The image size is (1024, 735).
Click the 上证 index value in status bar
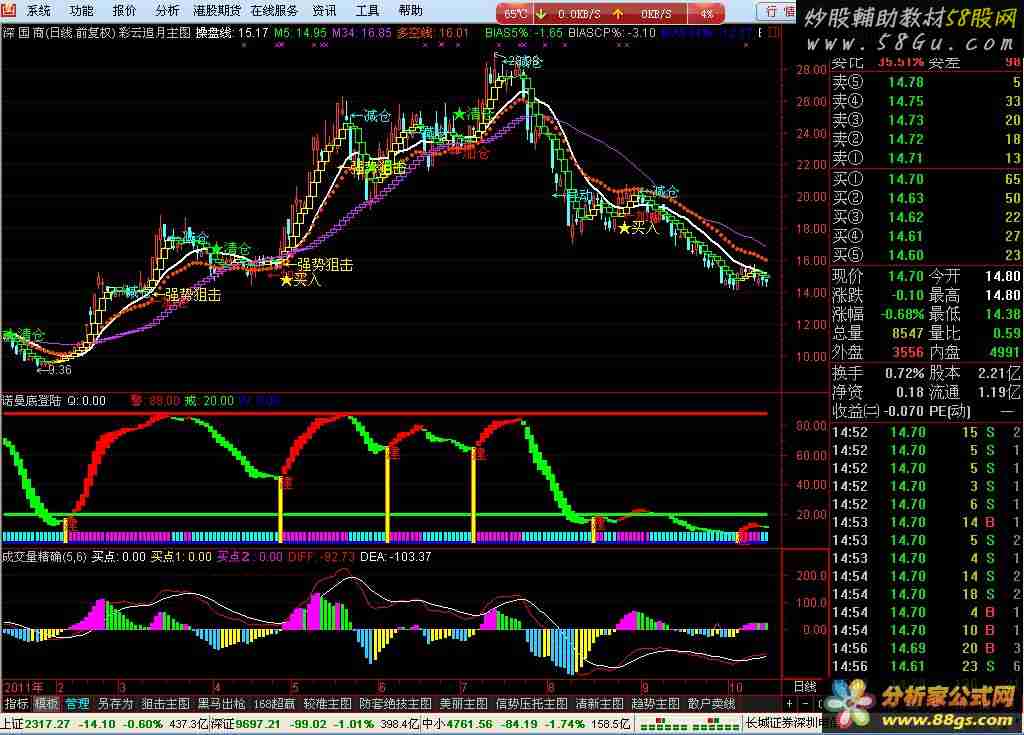pyautogui.click(x=46, y=724)
